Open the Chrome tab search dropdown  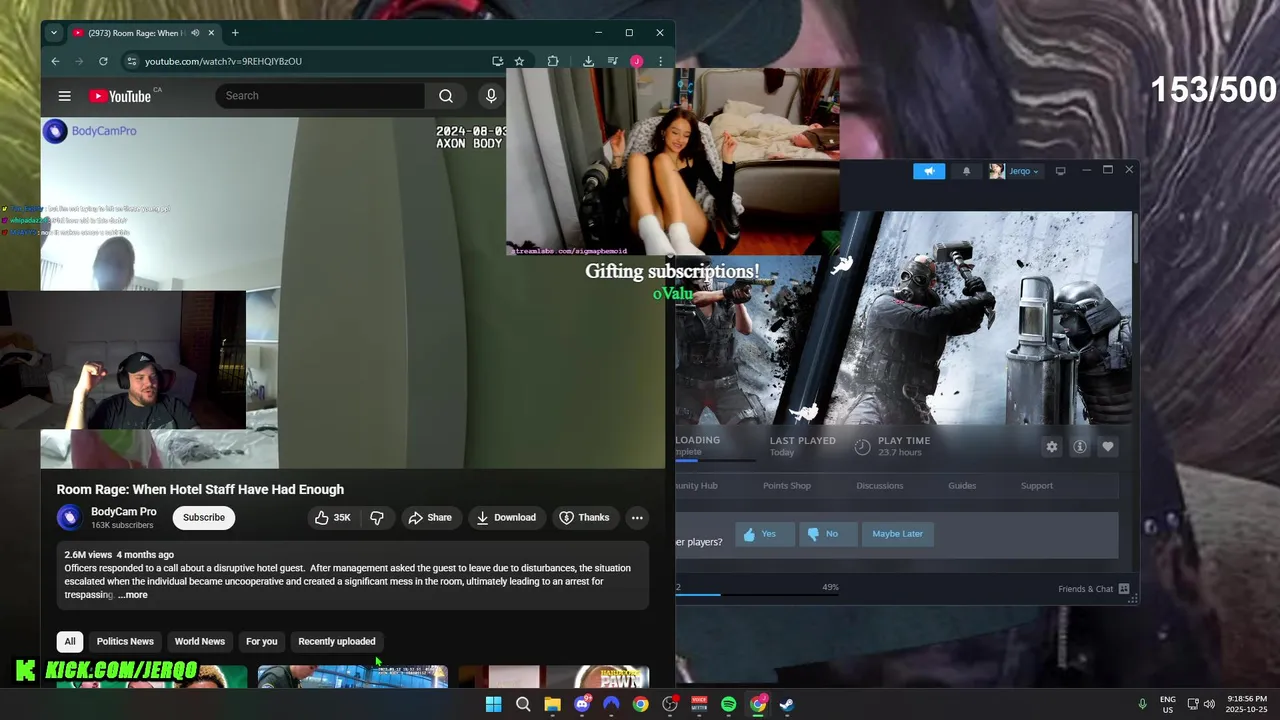tap(54, 33)
